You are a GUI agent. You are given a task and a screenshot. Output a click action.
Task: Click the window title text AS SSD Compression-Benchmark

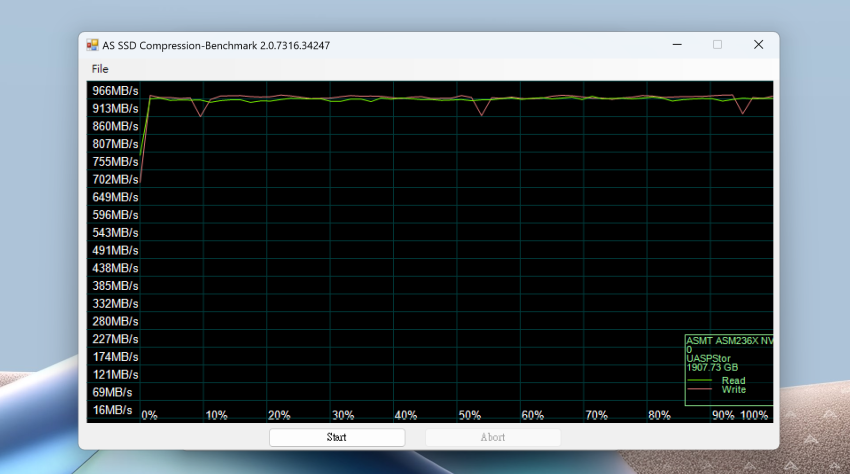pos(216,46)
